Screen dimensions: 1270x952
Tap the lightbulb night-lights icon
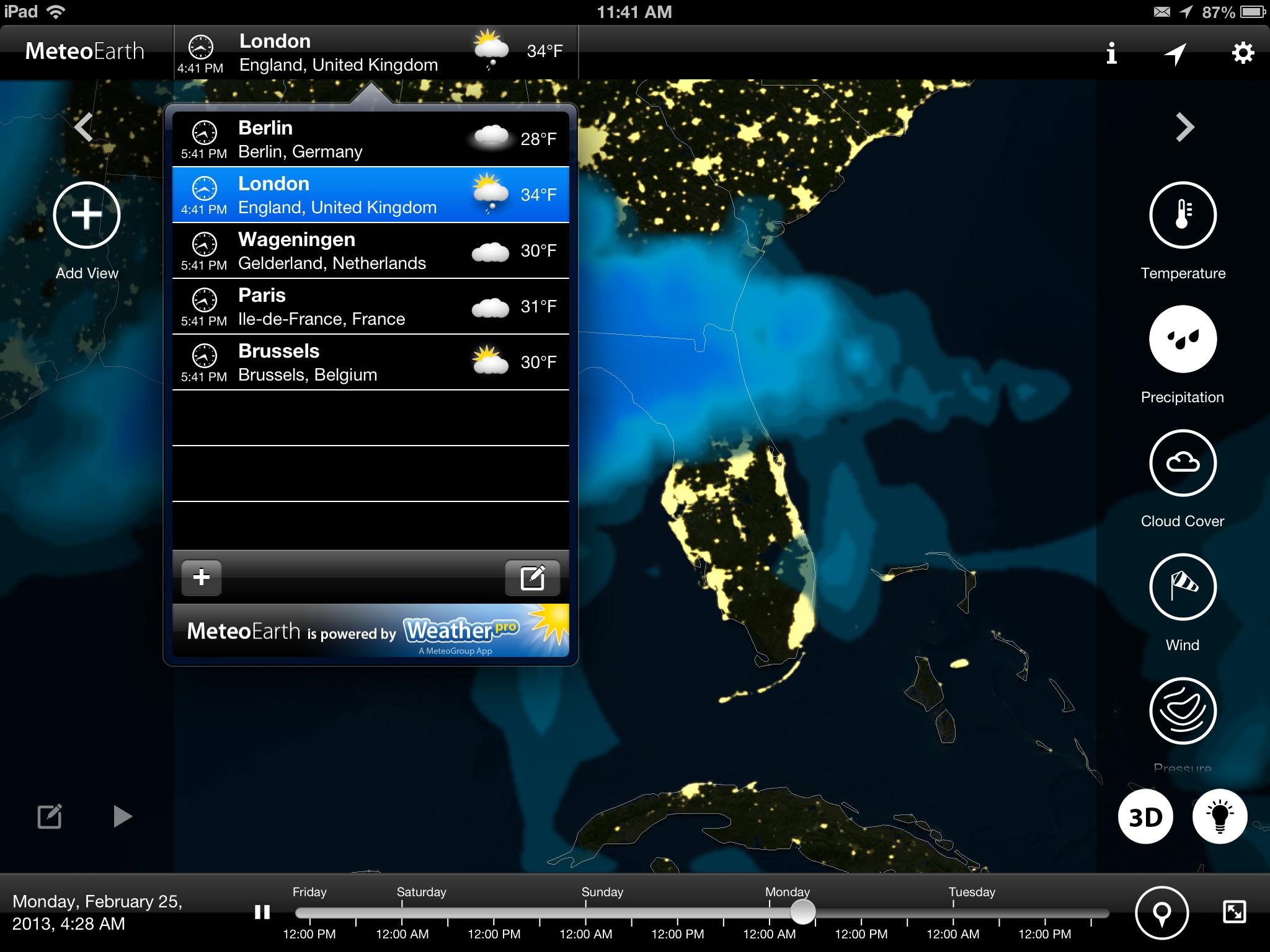click(x=1219, y=817)
